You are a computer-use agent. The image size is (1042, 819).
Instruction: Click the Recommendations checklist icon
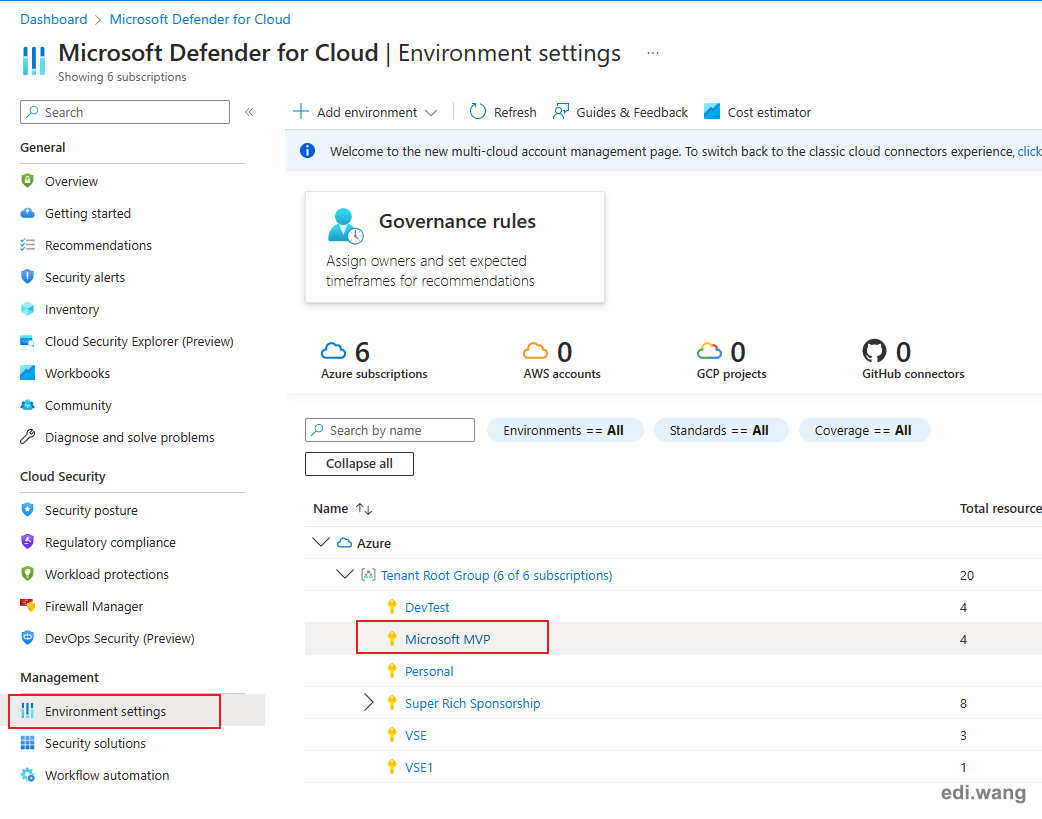(27, 245)
